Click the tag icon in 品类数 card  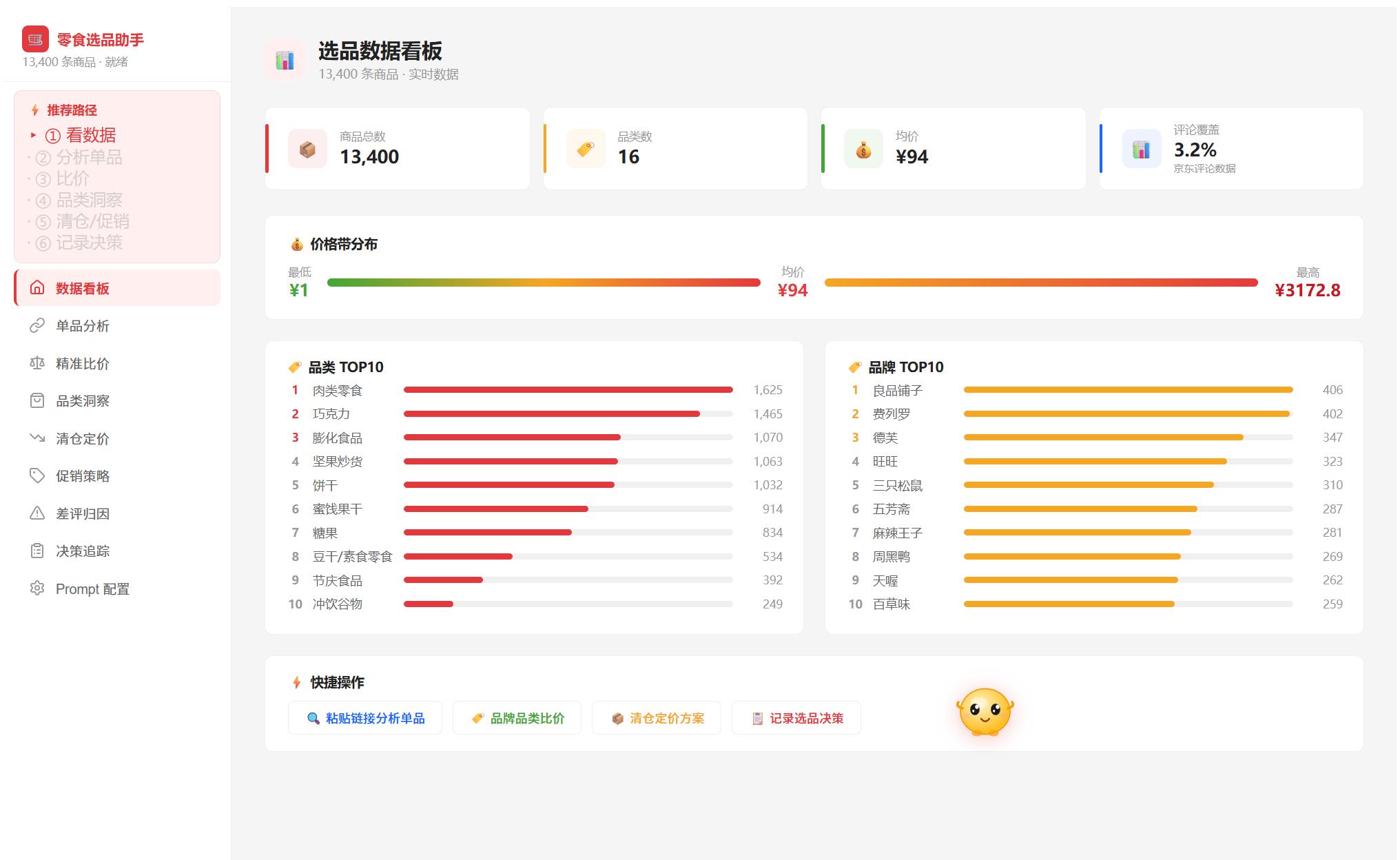(586, 149)
